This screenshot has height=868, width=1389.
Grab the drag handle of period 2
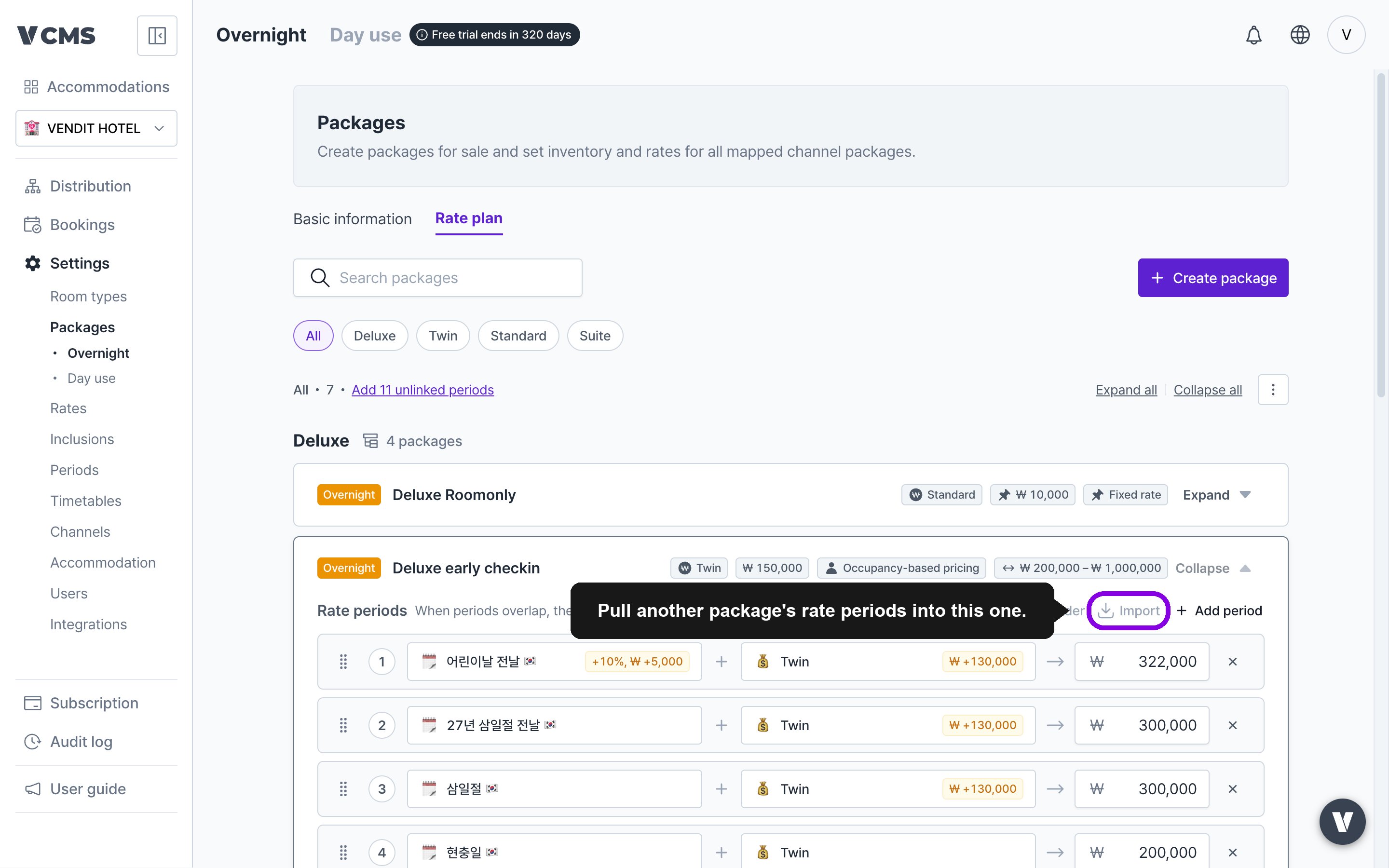point(343,726)
